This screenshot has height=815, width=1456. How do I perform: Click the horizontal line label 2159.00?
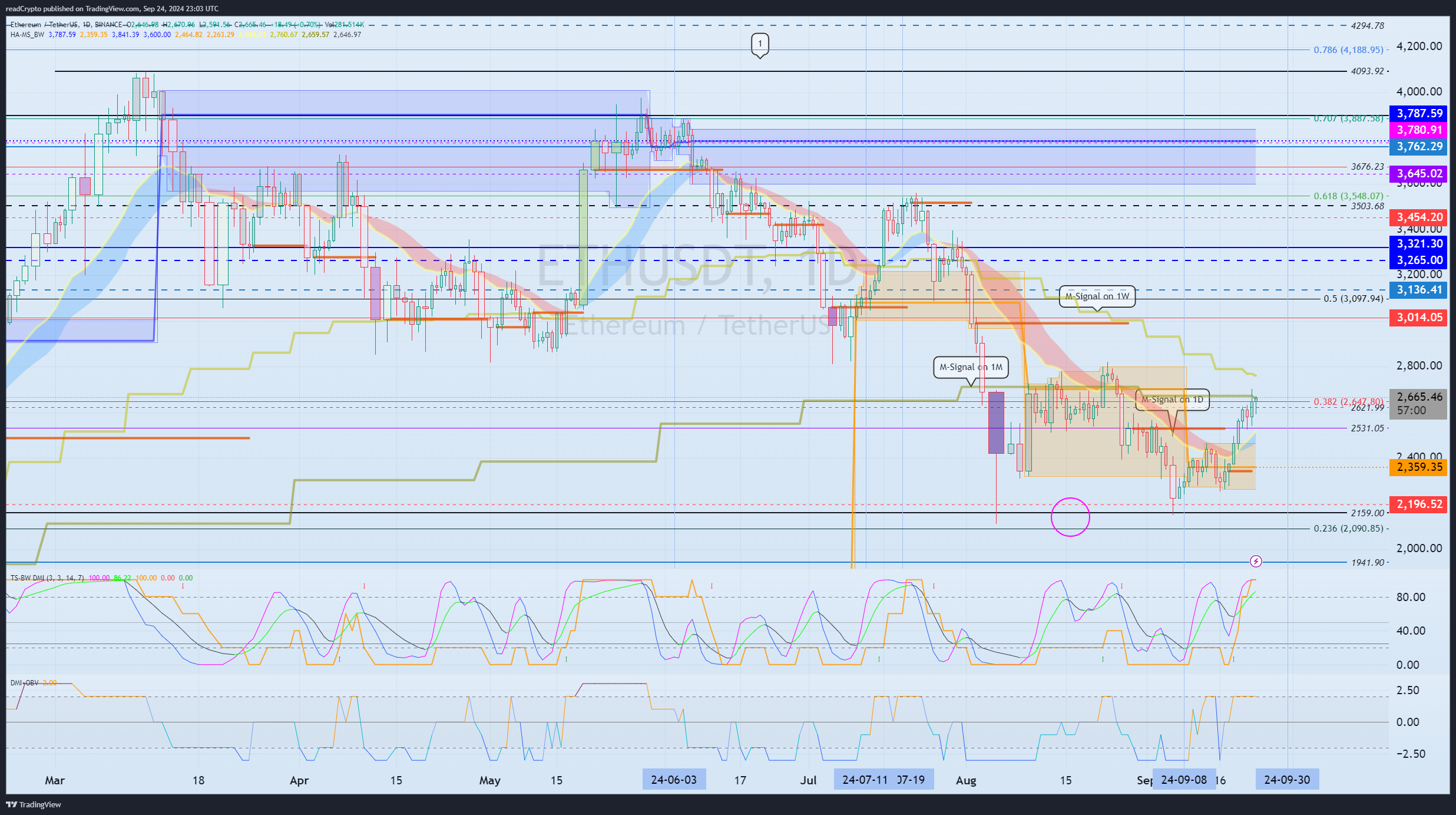pyautogui.click(x=1368, y=513)
